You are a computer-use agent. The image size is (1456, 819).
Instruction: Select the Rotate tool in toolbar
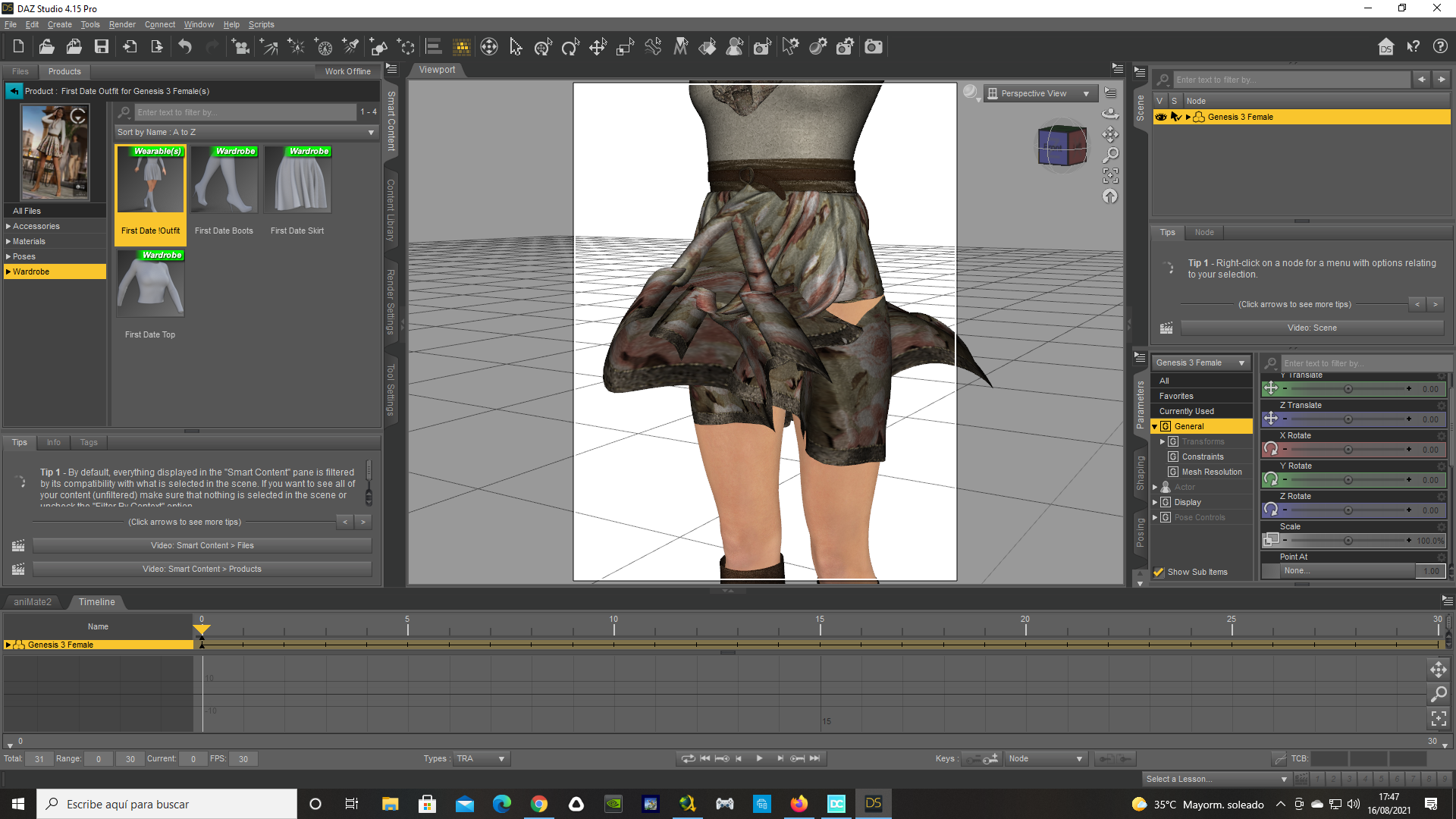pyautogui.click(x=570, y=47)
